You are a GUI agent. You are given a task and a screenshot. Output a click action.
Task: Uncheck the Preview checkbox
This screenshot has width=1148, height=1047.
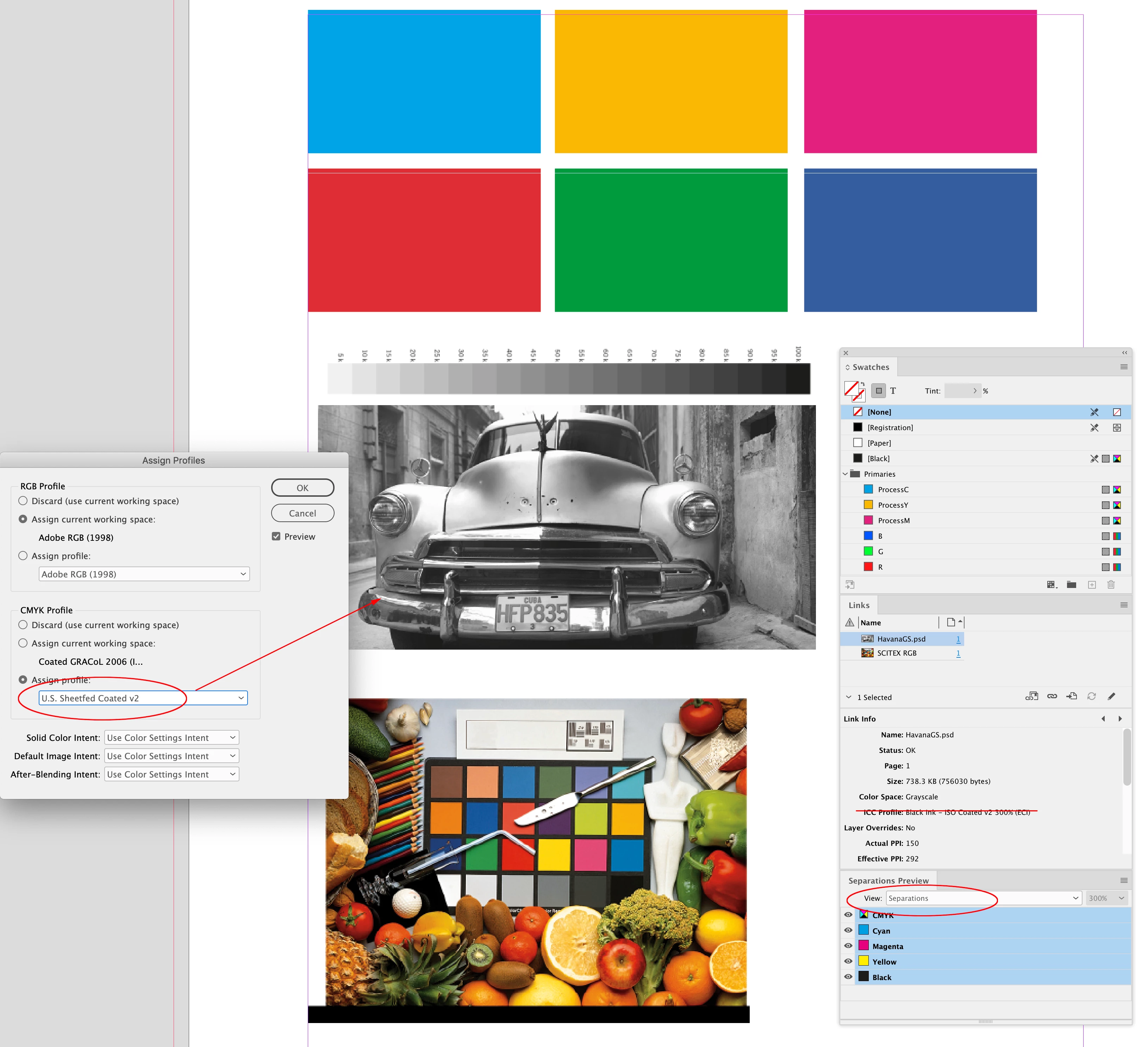pos(276,537)
